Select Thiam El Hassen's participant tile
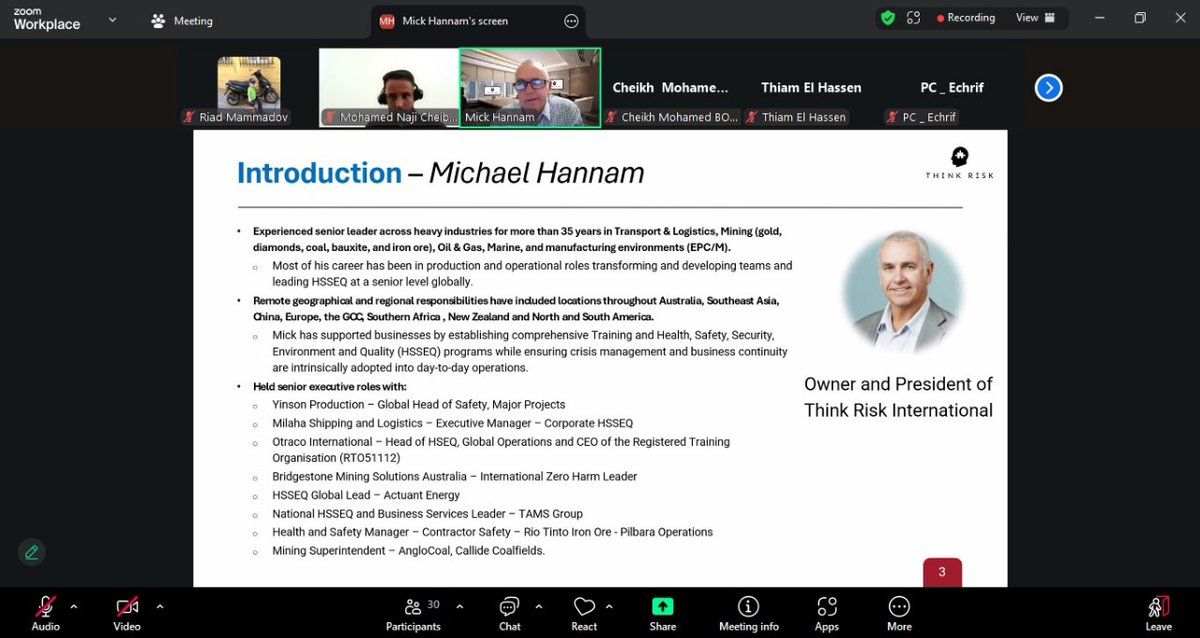The height and width of the screenshot is (638, 1200). 811,88
